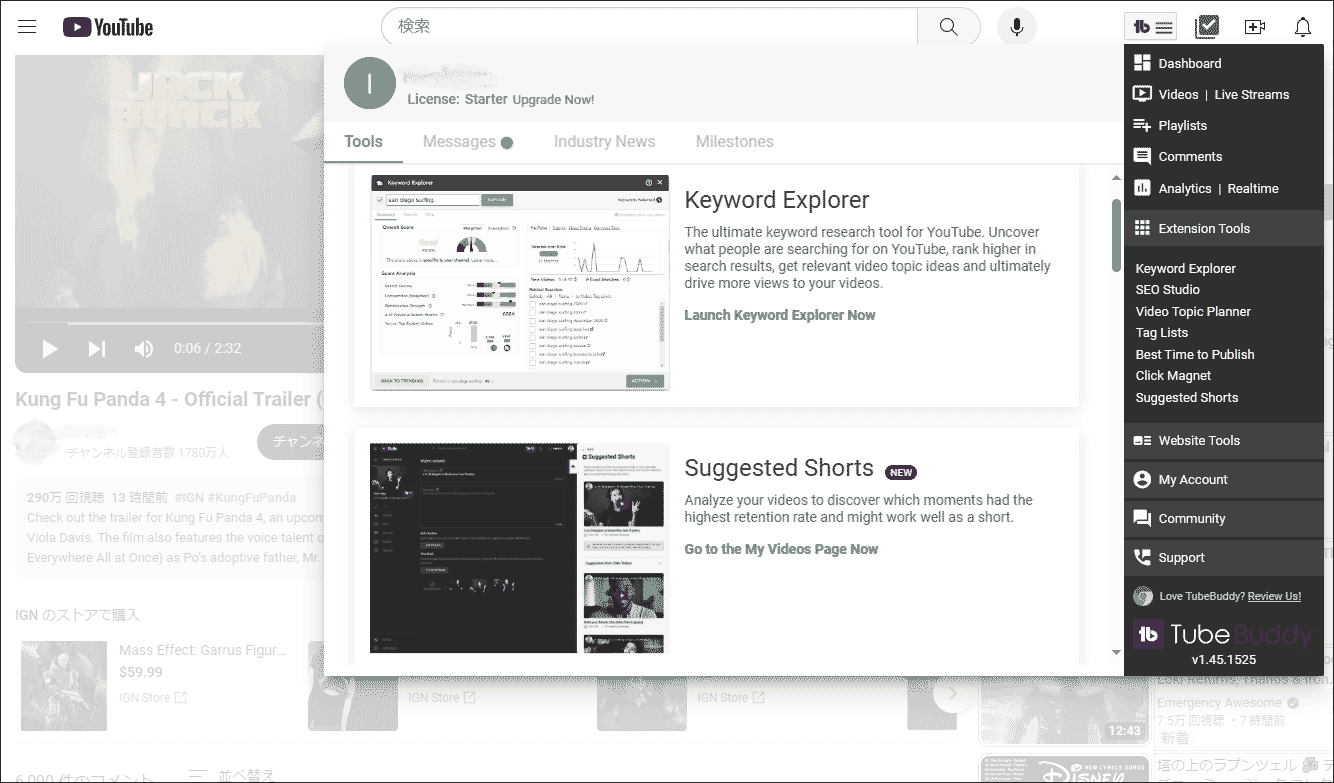This screenshot has width=1334, height=783.
Task: Click the Upgrade Now! link
Action: coord(553,99)
